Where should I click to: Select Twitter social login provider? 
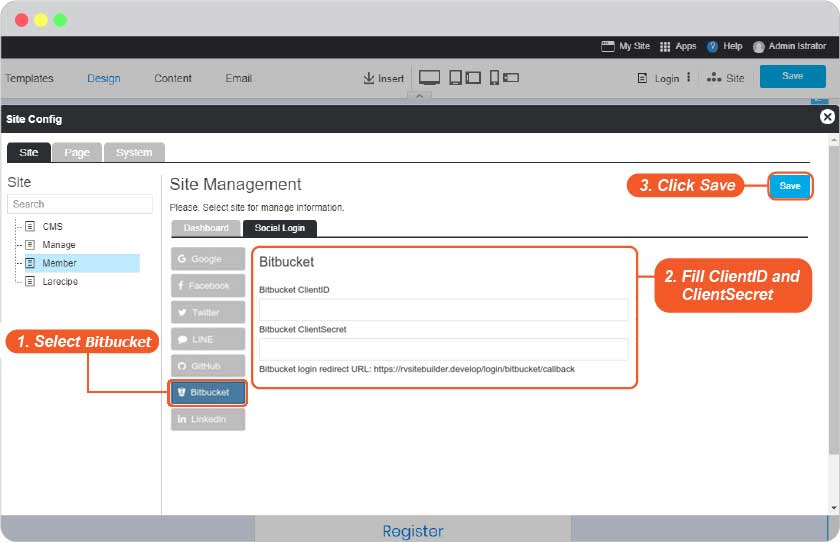click(208, 312)
